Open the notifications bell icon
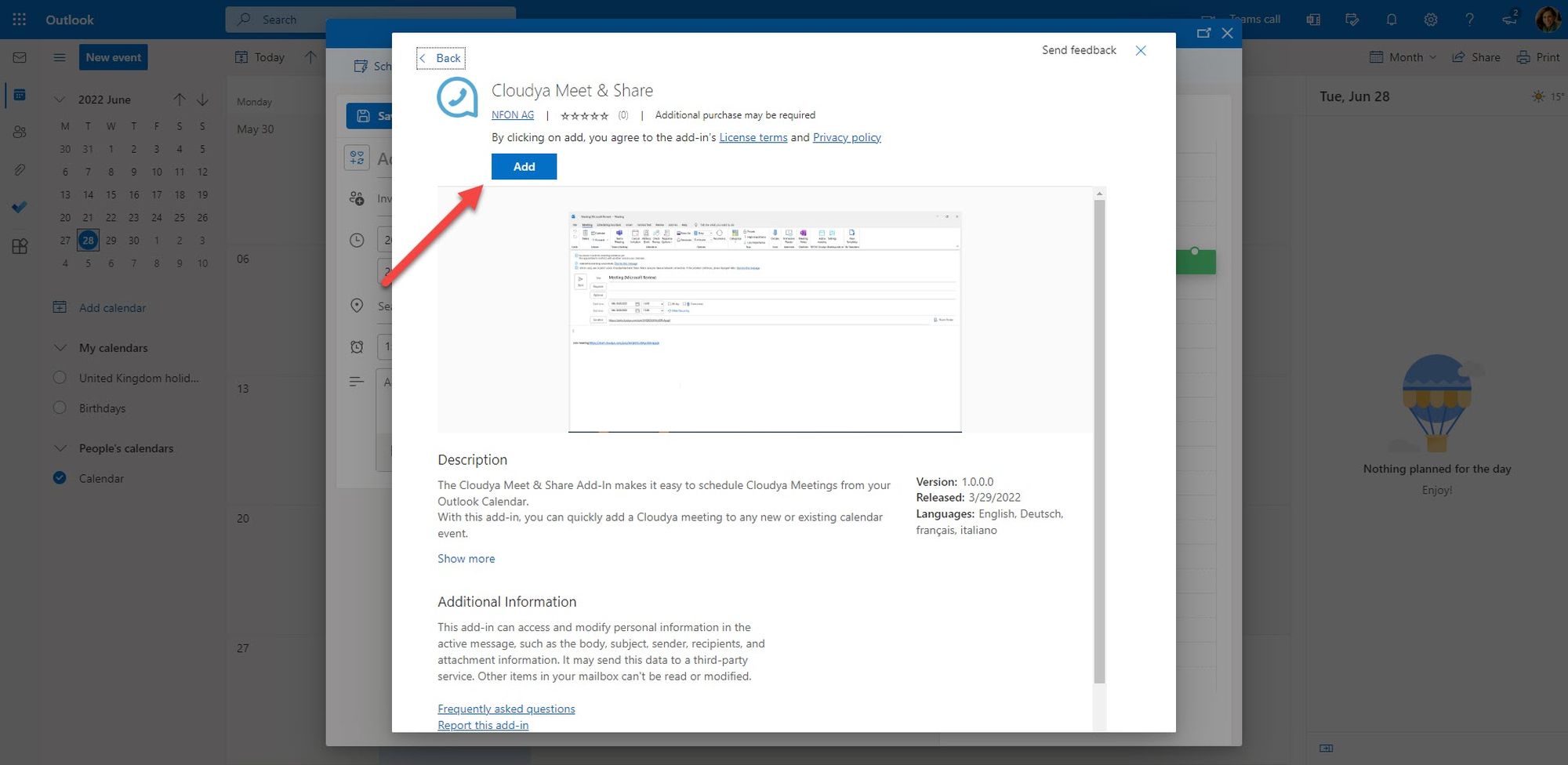 [1392, 20]
